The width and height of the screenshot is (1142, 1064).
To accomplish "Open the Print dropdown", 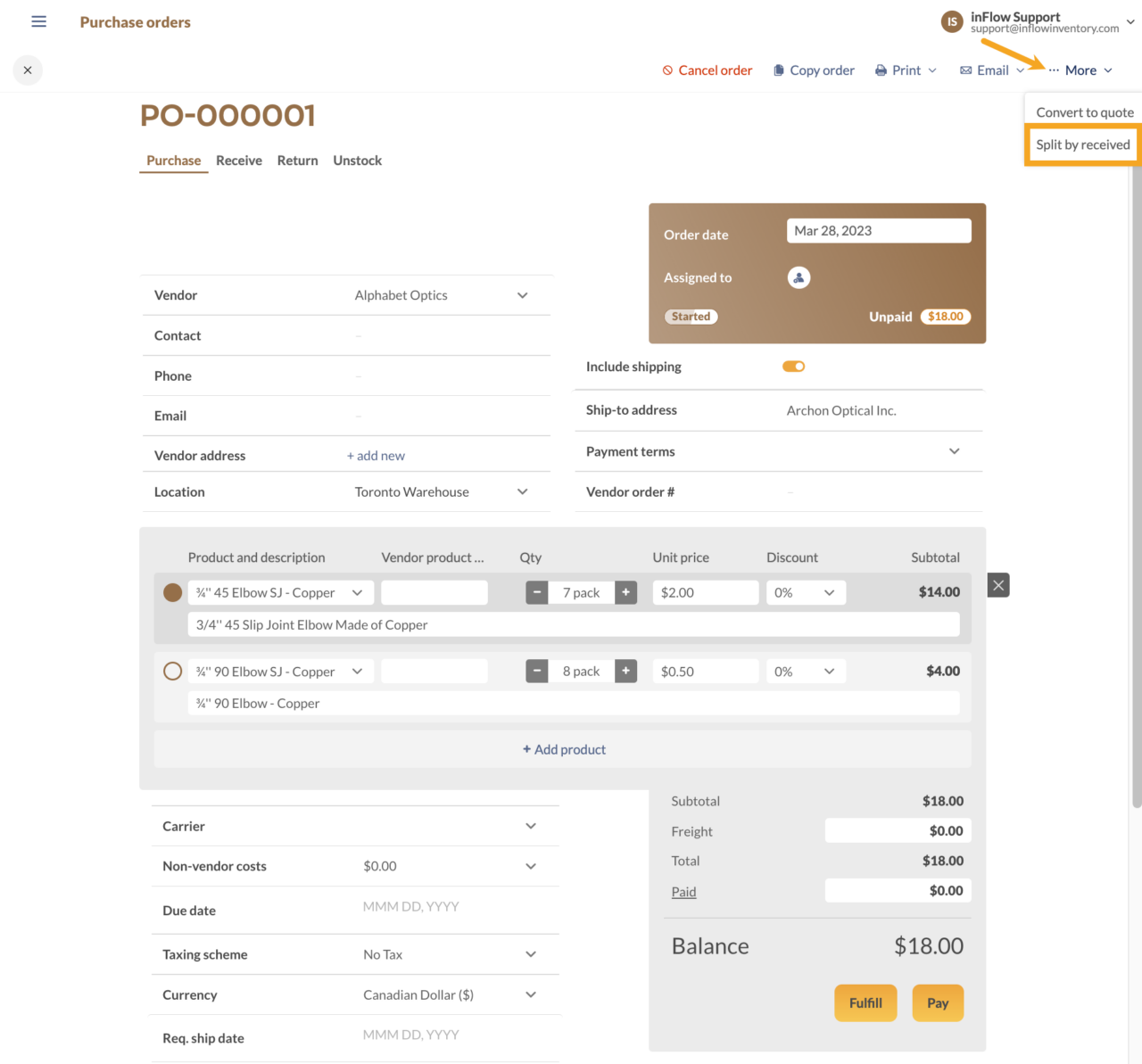I will coord(906,70).
